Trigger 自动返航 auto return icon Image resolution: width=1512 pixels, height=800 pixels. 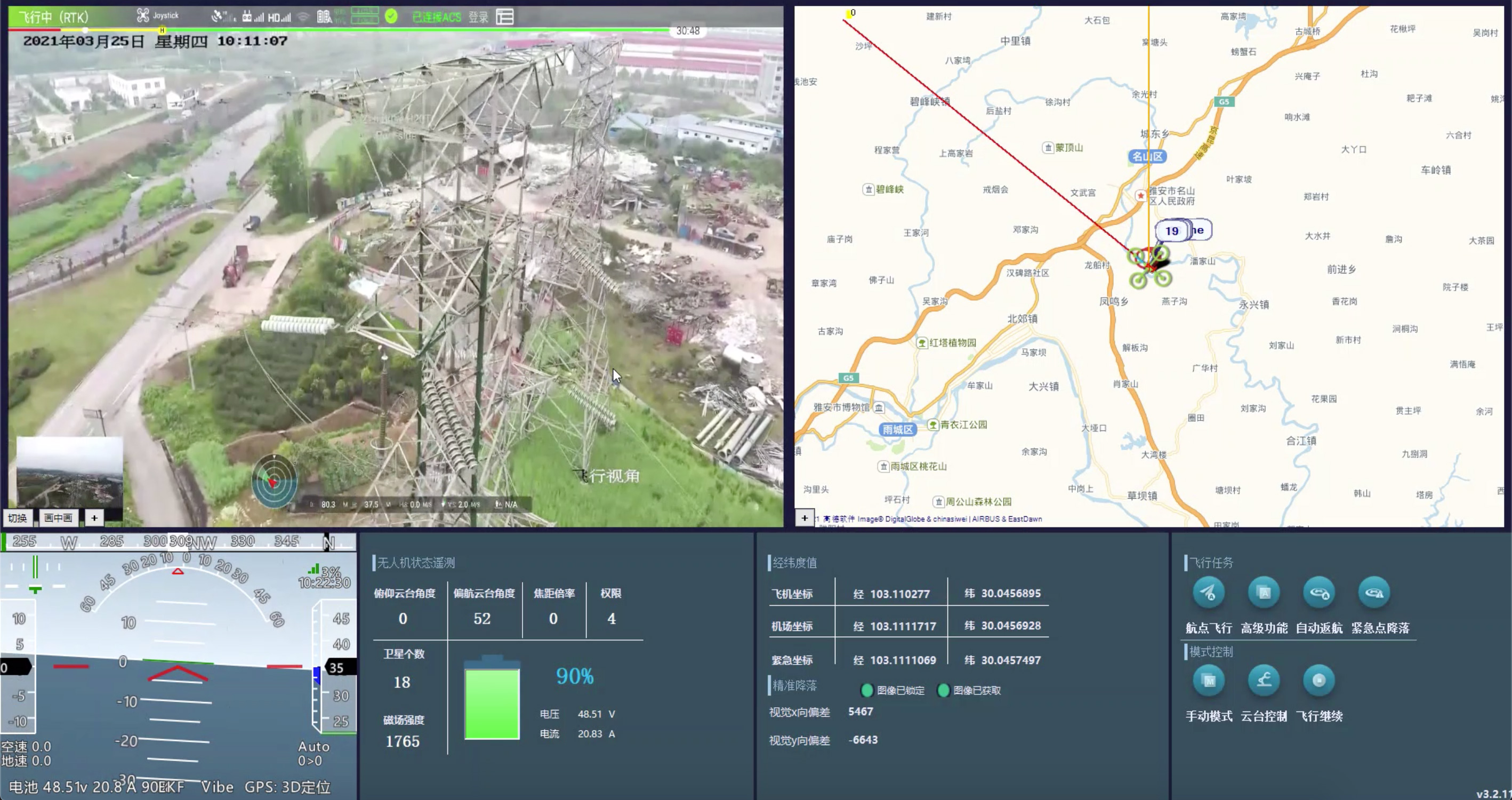click(x=1319, y=593)
